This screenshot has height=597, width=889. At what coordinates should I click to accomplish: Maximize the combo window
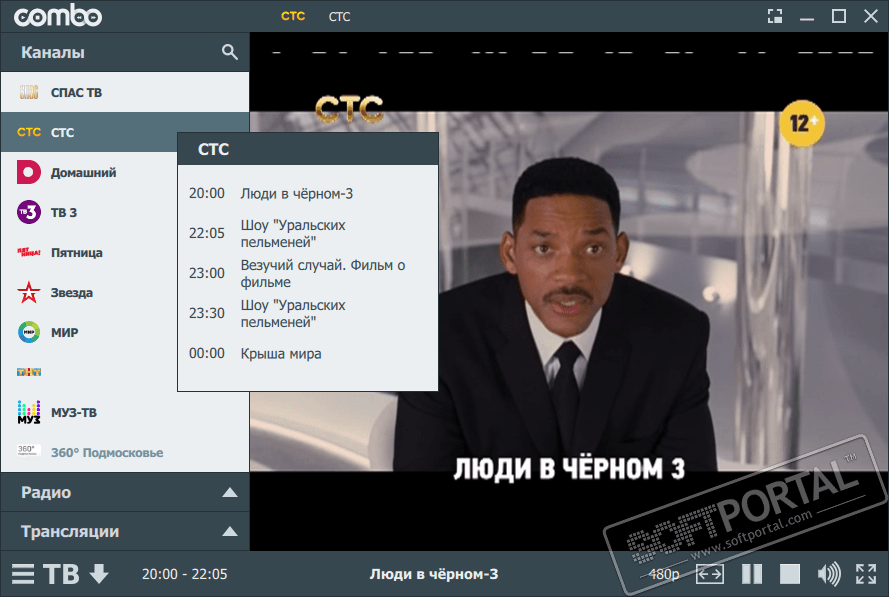pos(839,16)
